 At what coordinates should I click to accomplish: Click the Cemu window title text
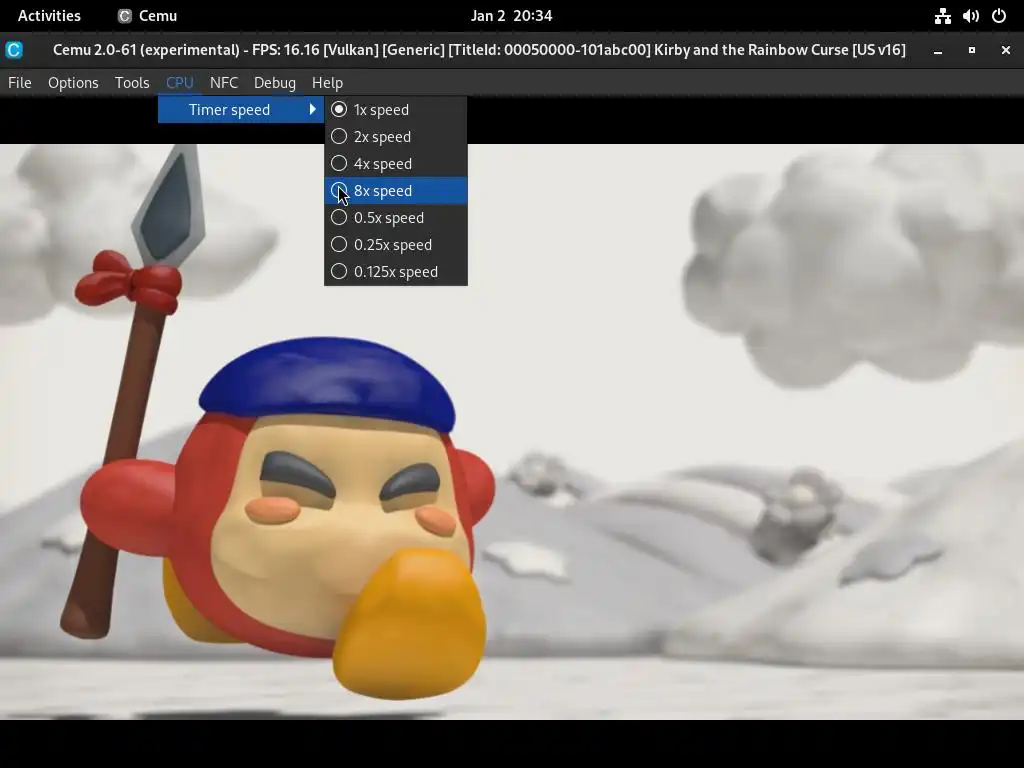(479, 50)
